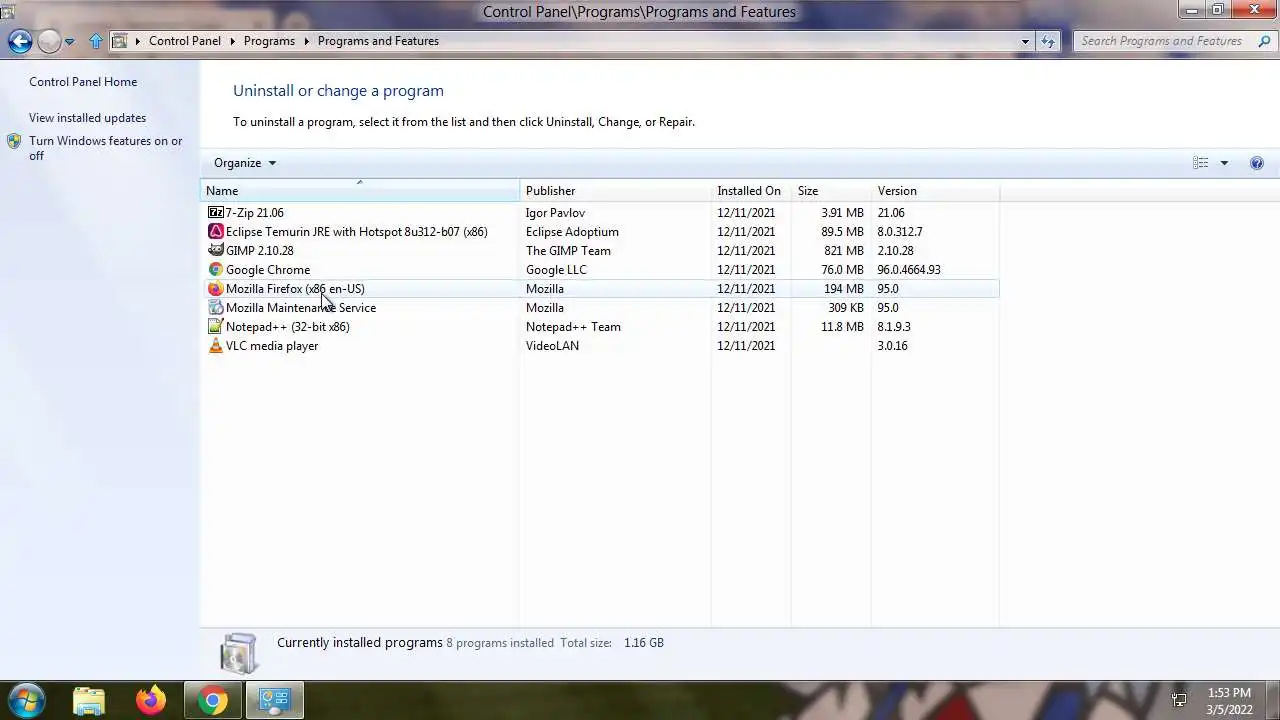Click the Igor Pavlov publisher cell
This screenshot has height=720, width=1280.
555,212
